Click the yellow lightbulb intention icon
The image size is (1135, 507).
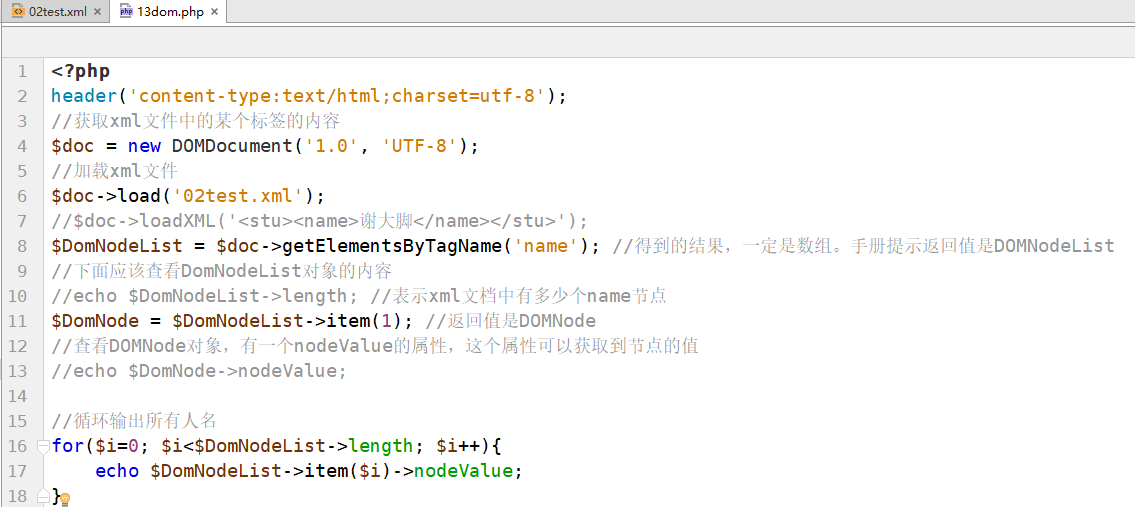pyautogui.click(x=65, y=499)
